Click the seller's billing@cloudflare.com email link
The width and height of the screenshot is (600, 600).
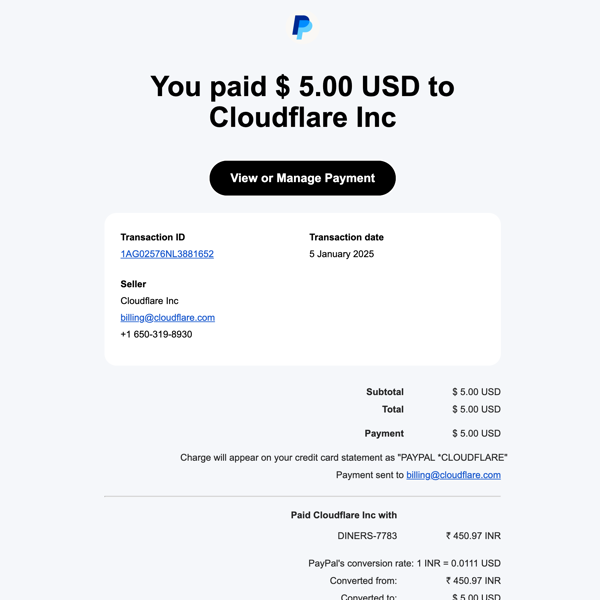point(167,317)
